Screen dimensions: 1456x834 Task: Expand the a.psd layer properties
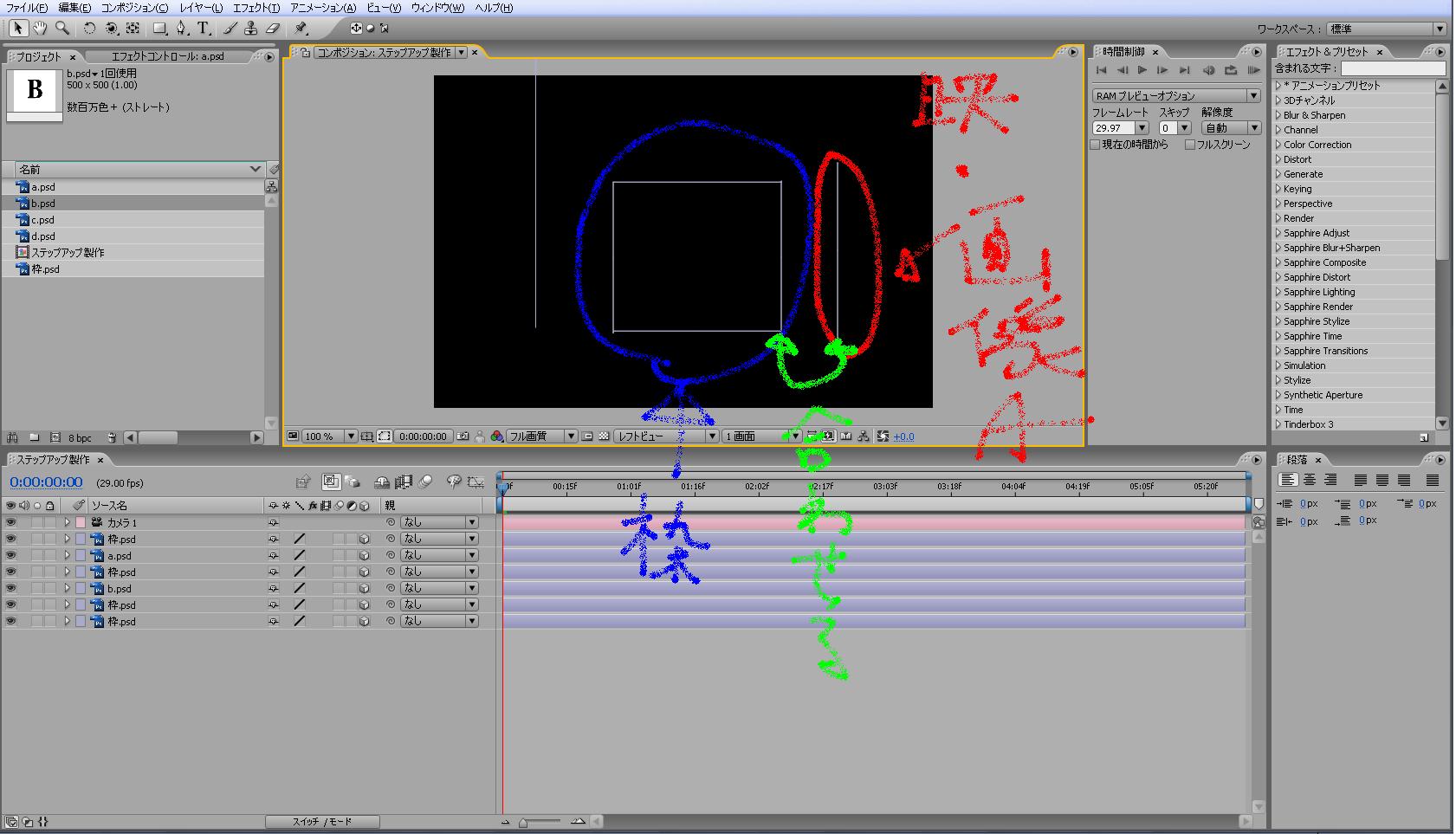67,555
